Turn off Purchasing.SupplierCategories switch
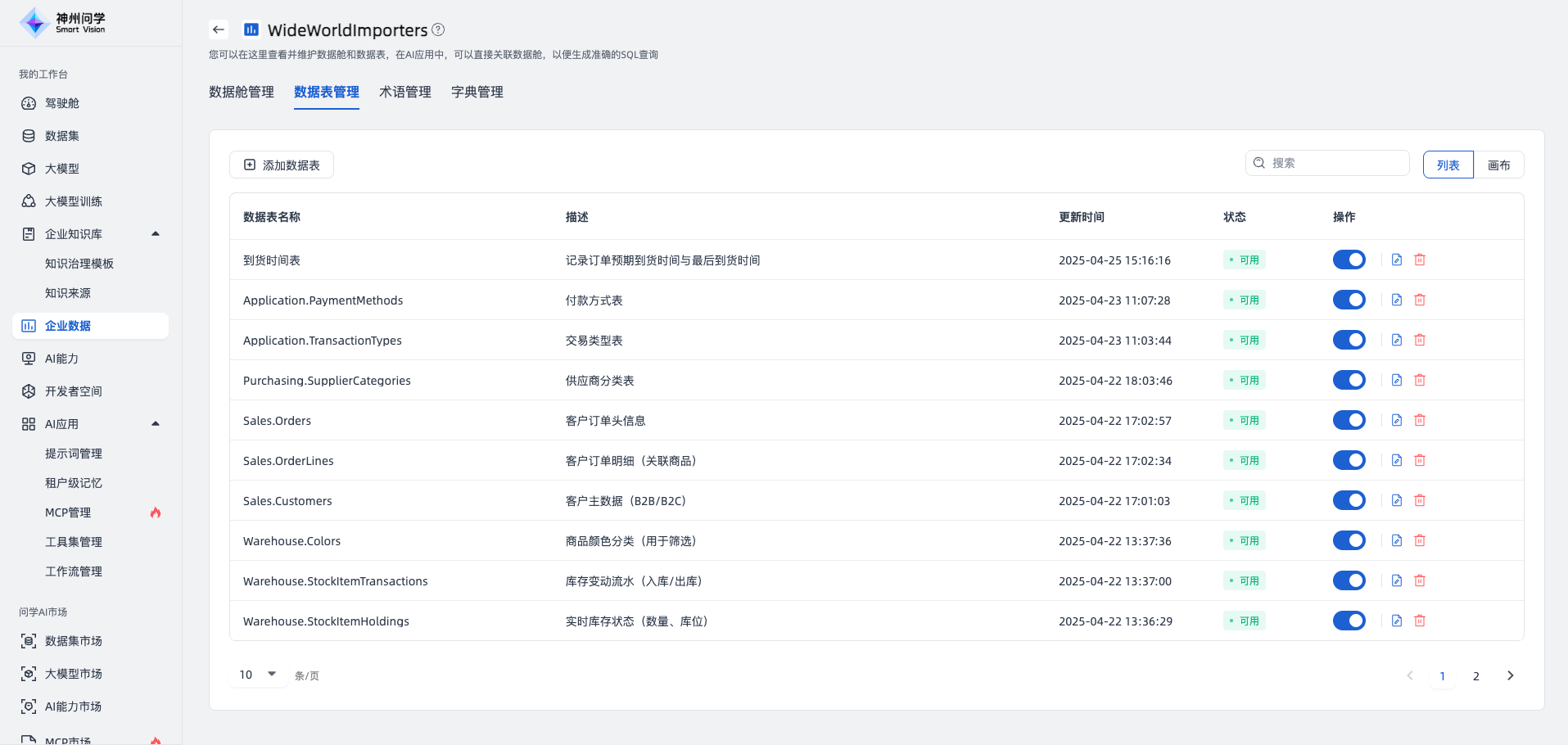 pos(1349,380)
